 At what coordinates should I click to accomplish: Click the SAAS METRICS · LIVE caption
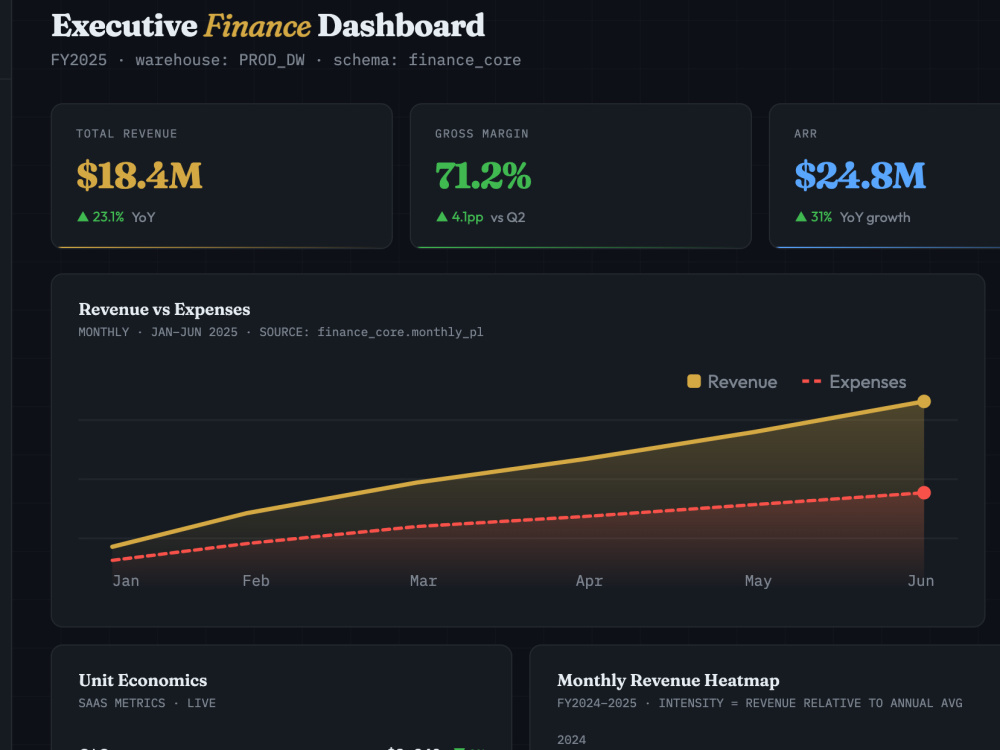pyautogui.click(x=147, y=703)
